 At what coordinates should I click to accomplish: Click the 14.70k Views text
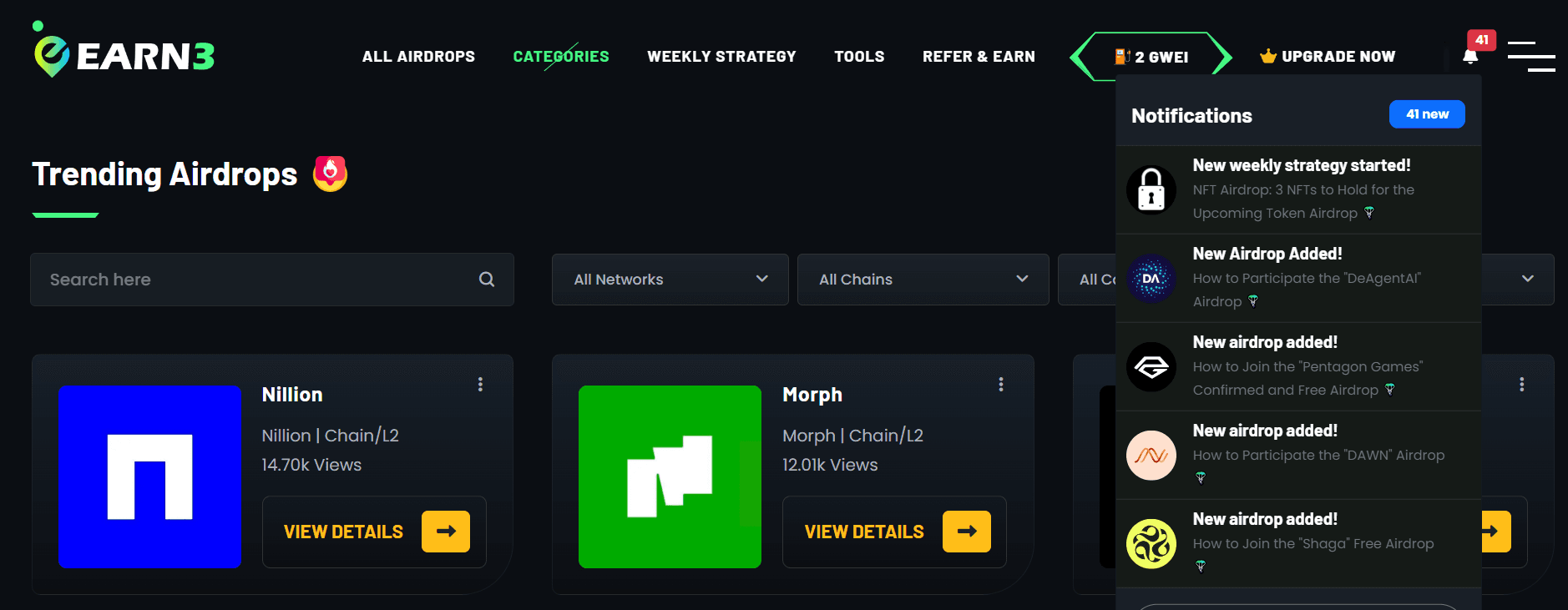(x=311, y=465)
